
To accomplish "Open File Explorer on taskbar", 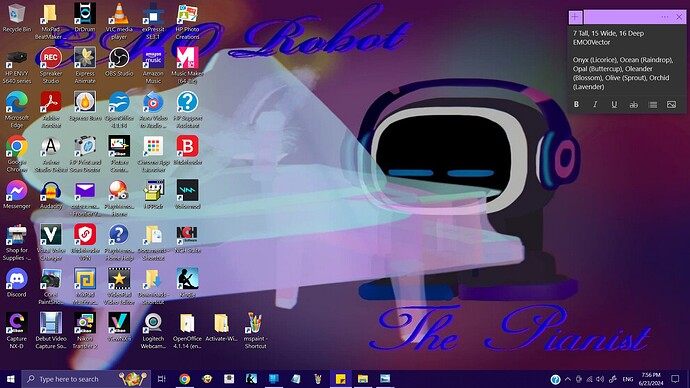I will click(363, 379).
